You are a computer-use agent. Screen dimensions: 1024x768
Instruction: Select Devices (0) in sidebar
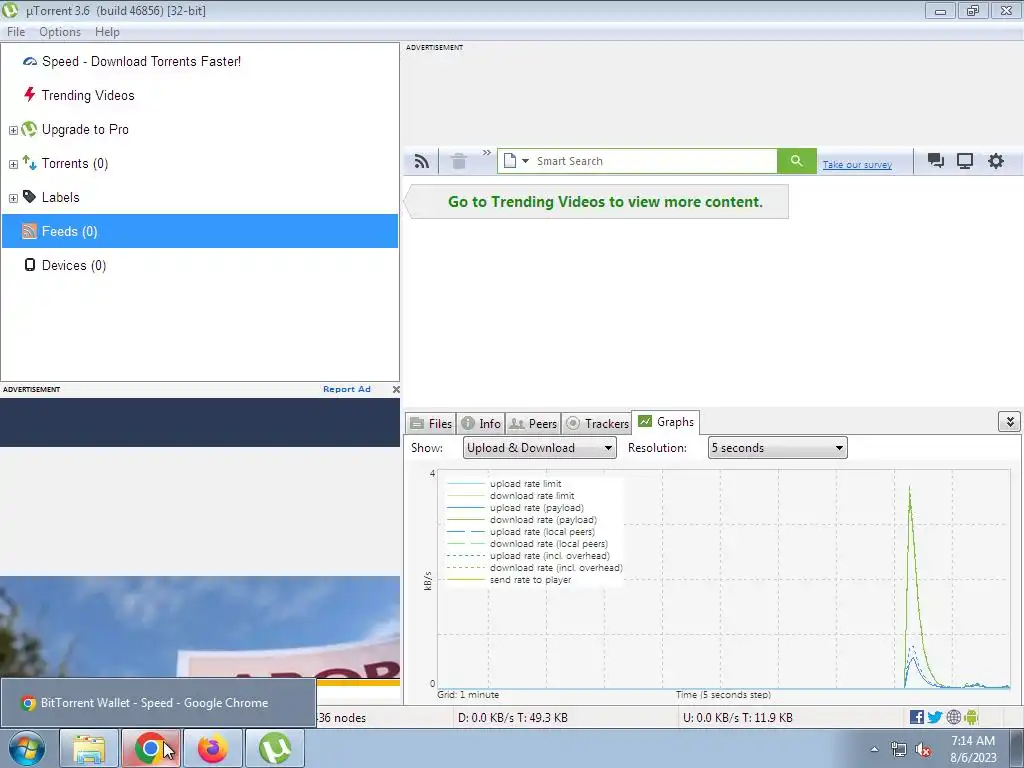(74, 265)
